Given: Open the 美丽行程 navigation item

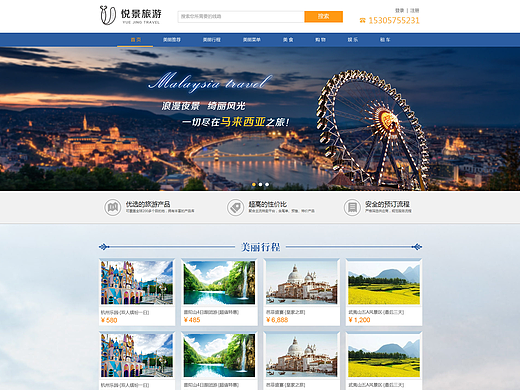Looking at the screenshot, I should coord(212,40).
